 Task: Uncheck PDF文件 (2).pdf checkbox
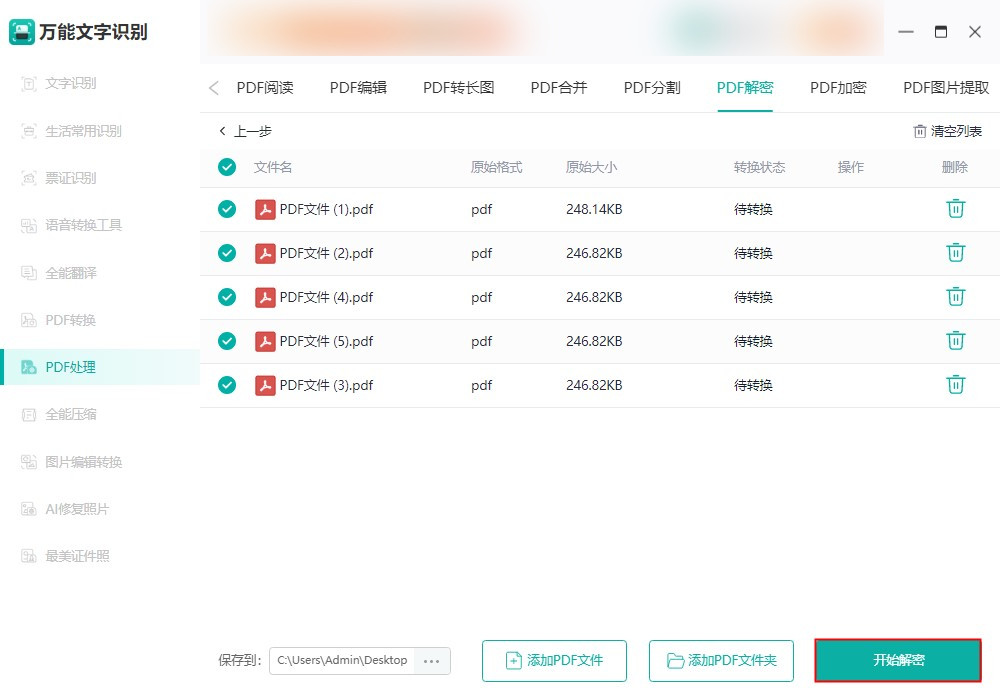click(x=227, y=253)
